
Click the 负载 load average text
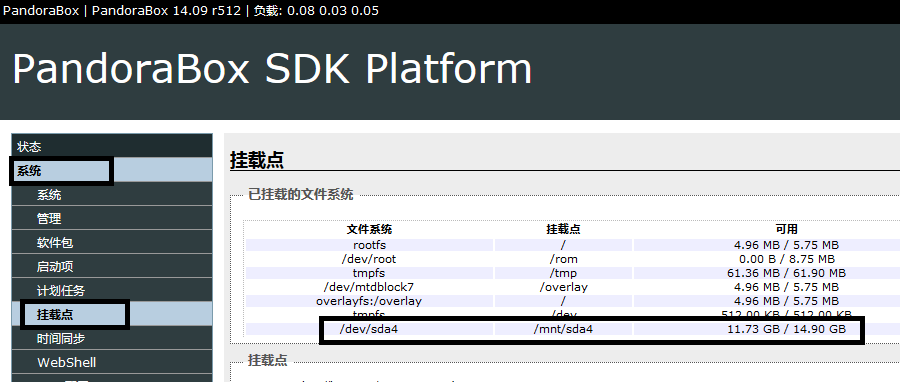pyautogui.click(x=316, y=11)
